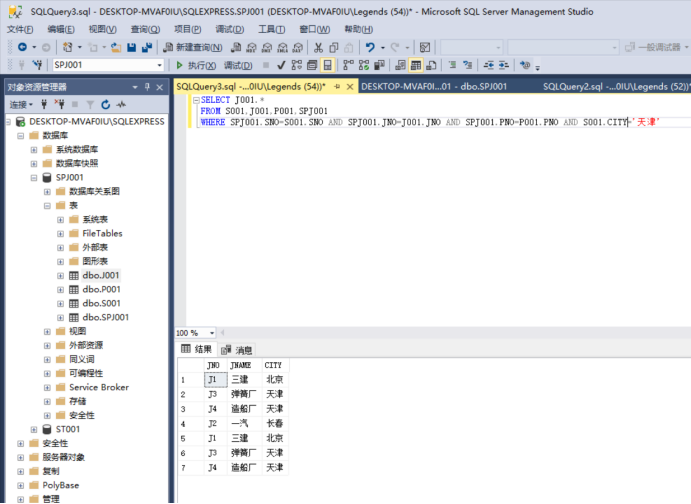Open the 帮助(H) menu
Viewport: 691px width, 504px height.
point(358,30)
